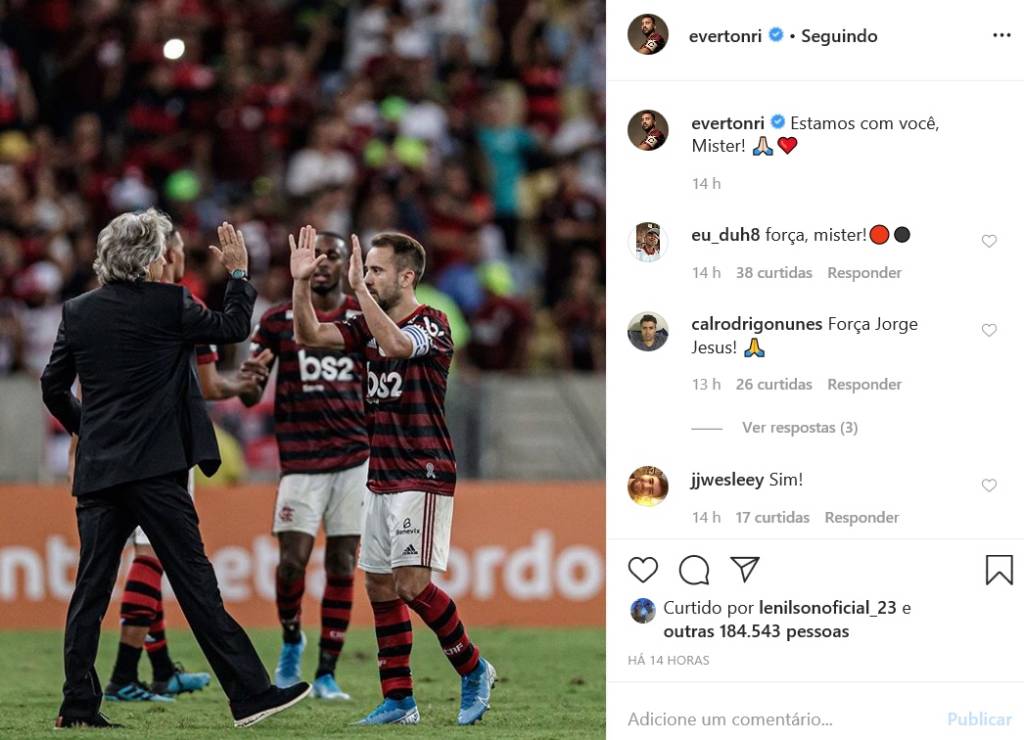Viewport: 1024px width, 740px height.
Task: Like calrodrigonunes comment heart
Action: (989, 330)
